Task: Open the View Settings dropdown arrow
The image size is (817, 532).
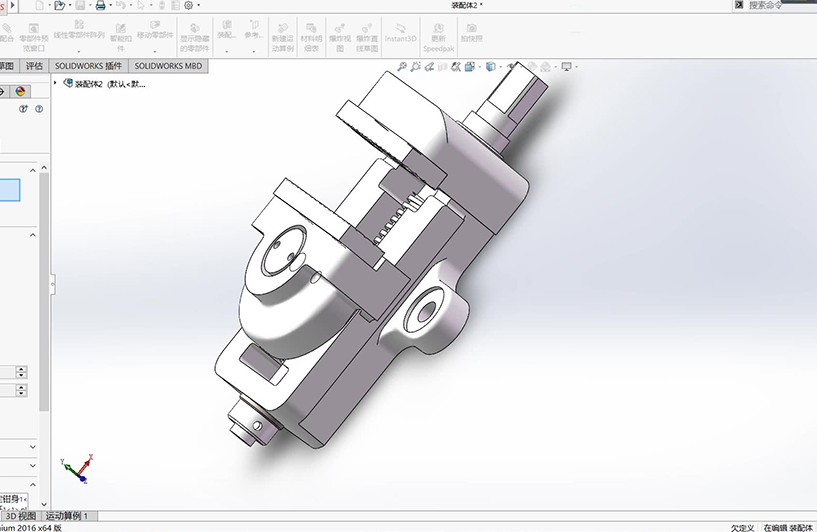Action: (576, 67)
